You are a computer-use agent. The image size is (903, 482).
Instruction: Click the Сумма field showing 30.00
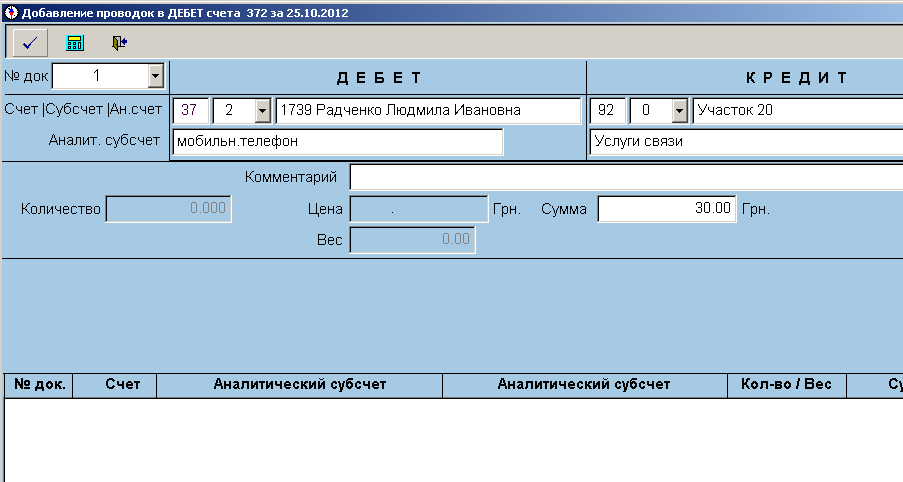[666, 209]
